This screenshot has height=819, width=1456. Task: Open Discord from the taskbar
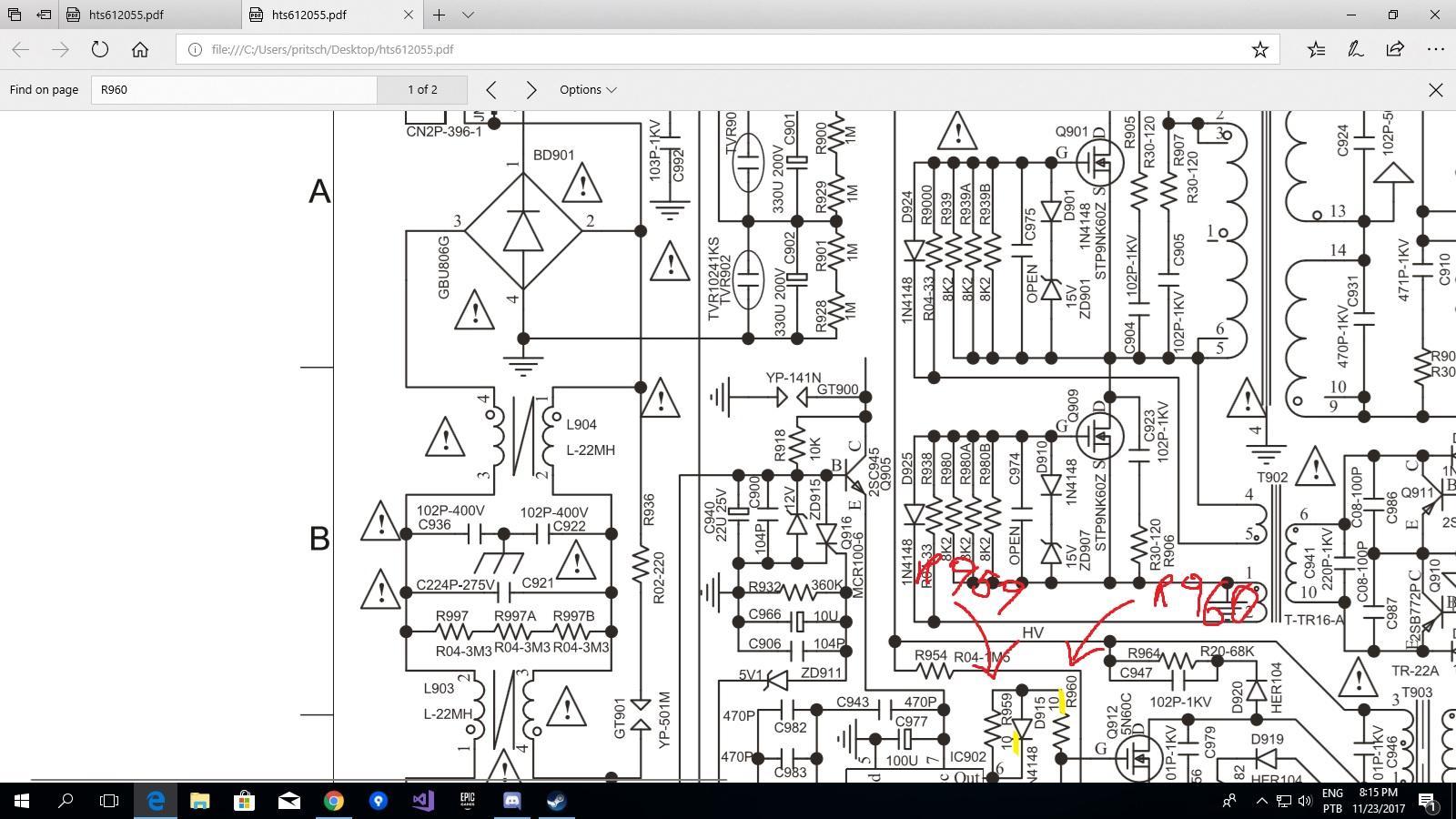pos(511,801)
